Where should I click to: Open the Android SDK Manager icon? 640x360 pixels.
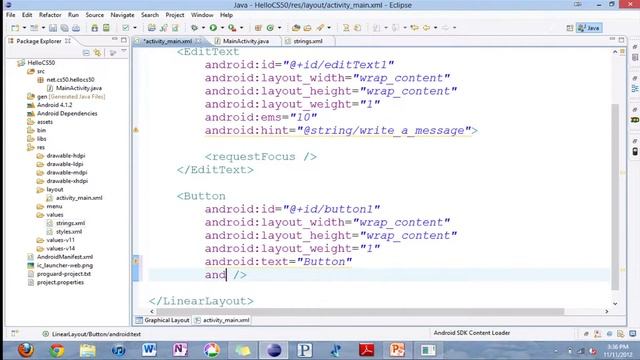[95, 28]
